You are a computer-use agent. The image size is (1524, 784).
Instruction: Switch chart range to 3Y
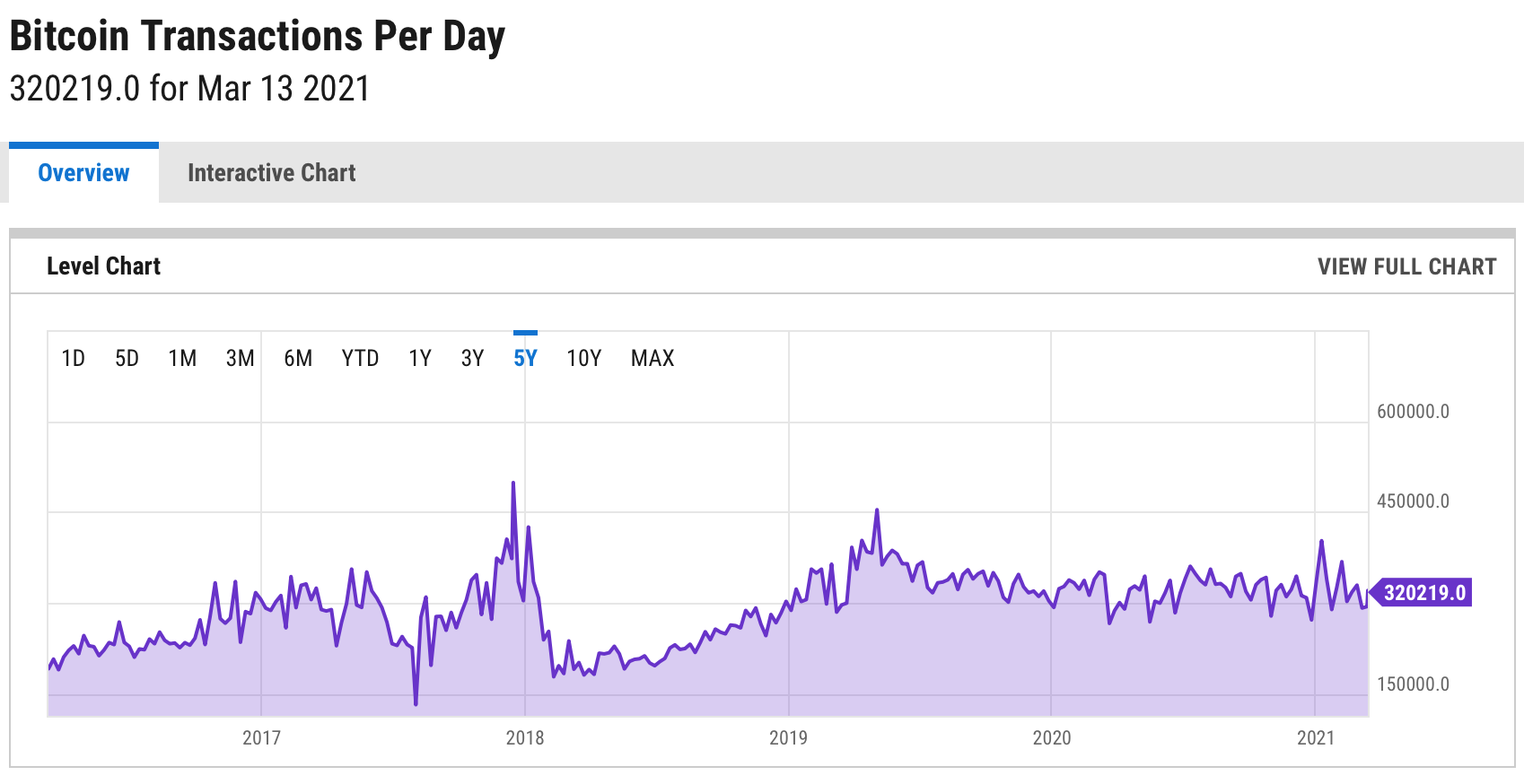pos(472,359)
